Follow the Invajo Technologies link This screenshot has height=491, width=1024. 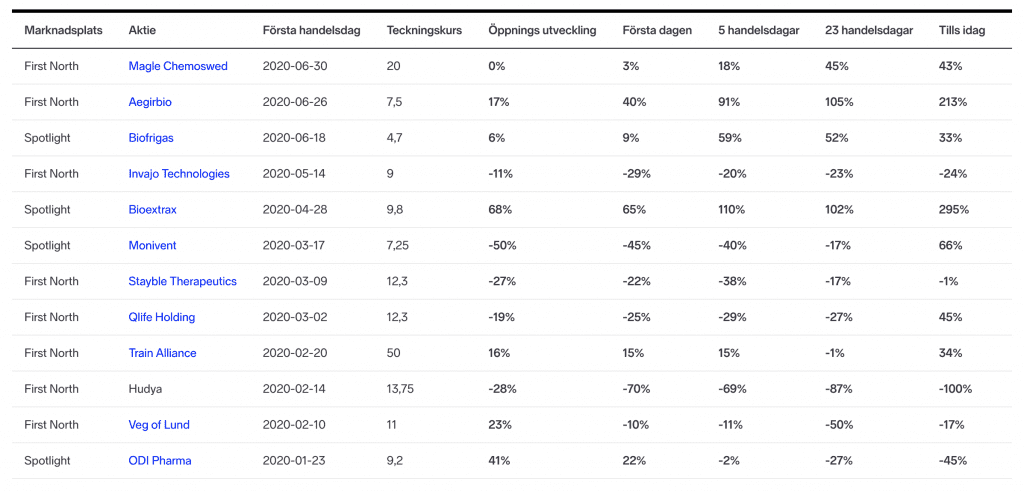(x=179, y=174)
